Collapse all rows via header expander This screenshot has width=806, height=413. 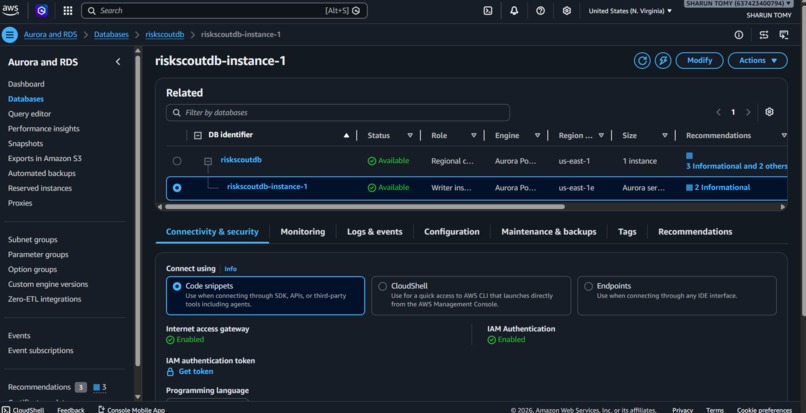pos(197,135)
